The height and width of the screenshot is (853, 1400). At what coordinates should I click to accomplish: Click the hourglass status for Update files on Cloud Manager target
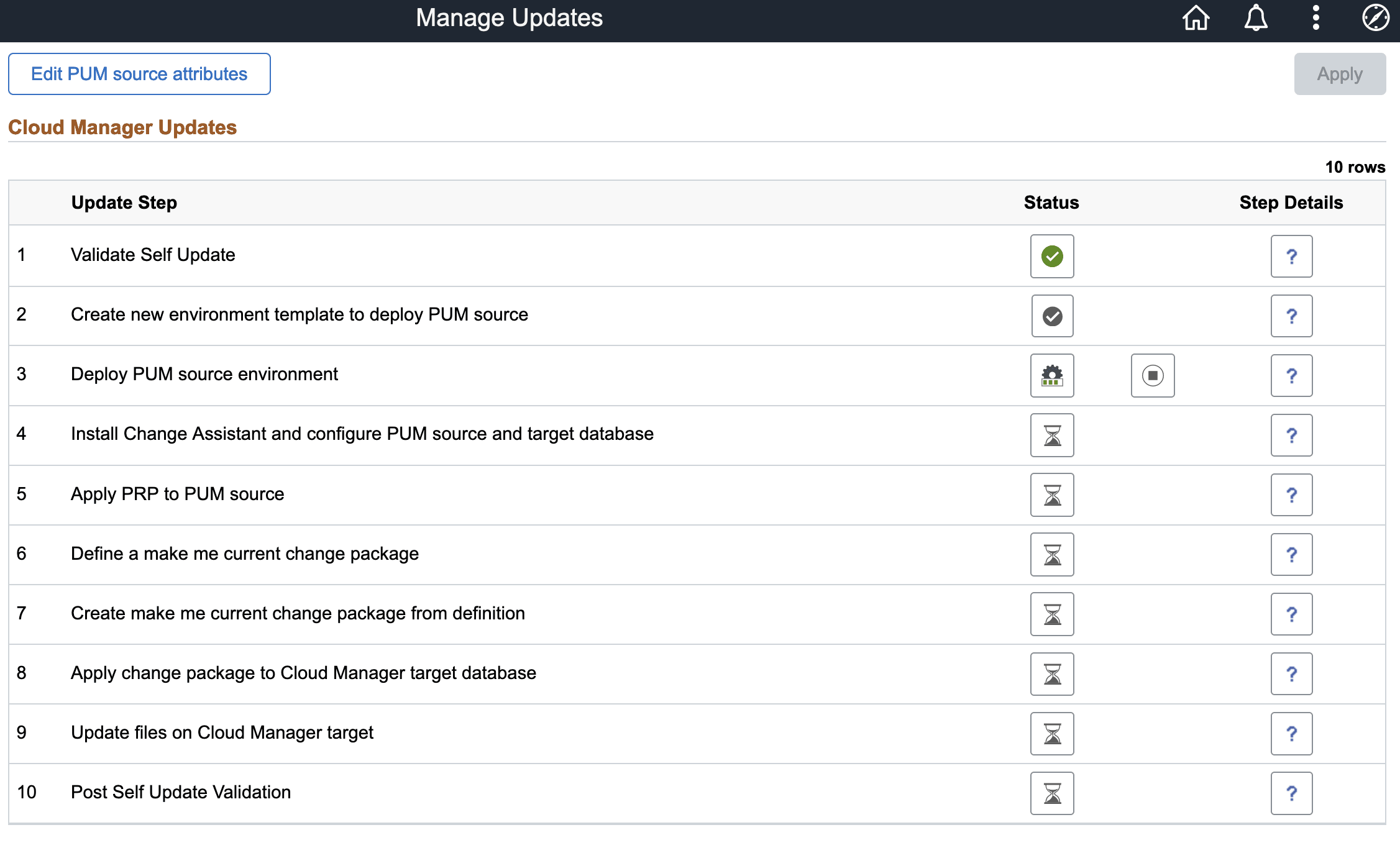[1051, 733]
